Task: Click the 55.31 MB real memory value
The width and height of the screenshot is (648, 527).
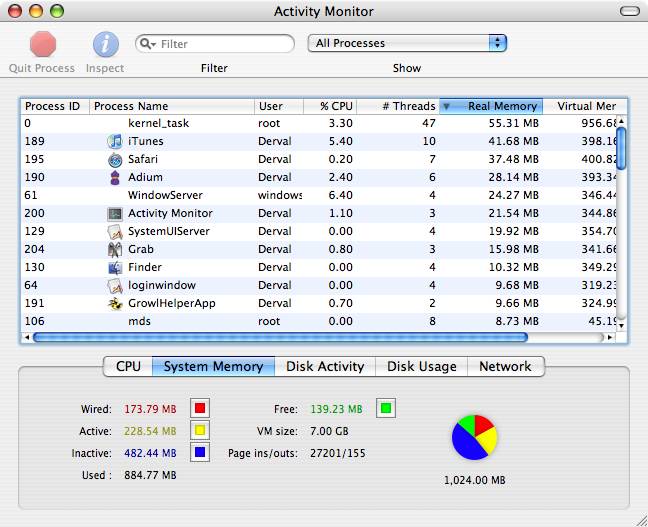Action: click(514, 123)
